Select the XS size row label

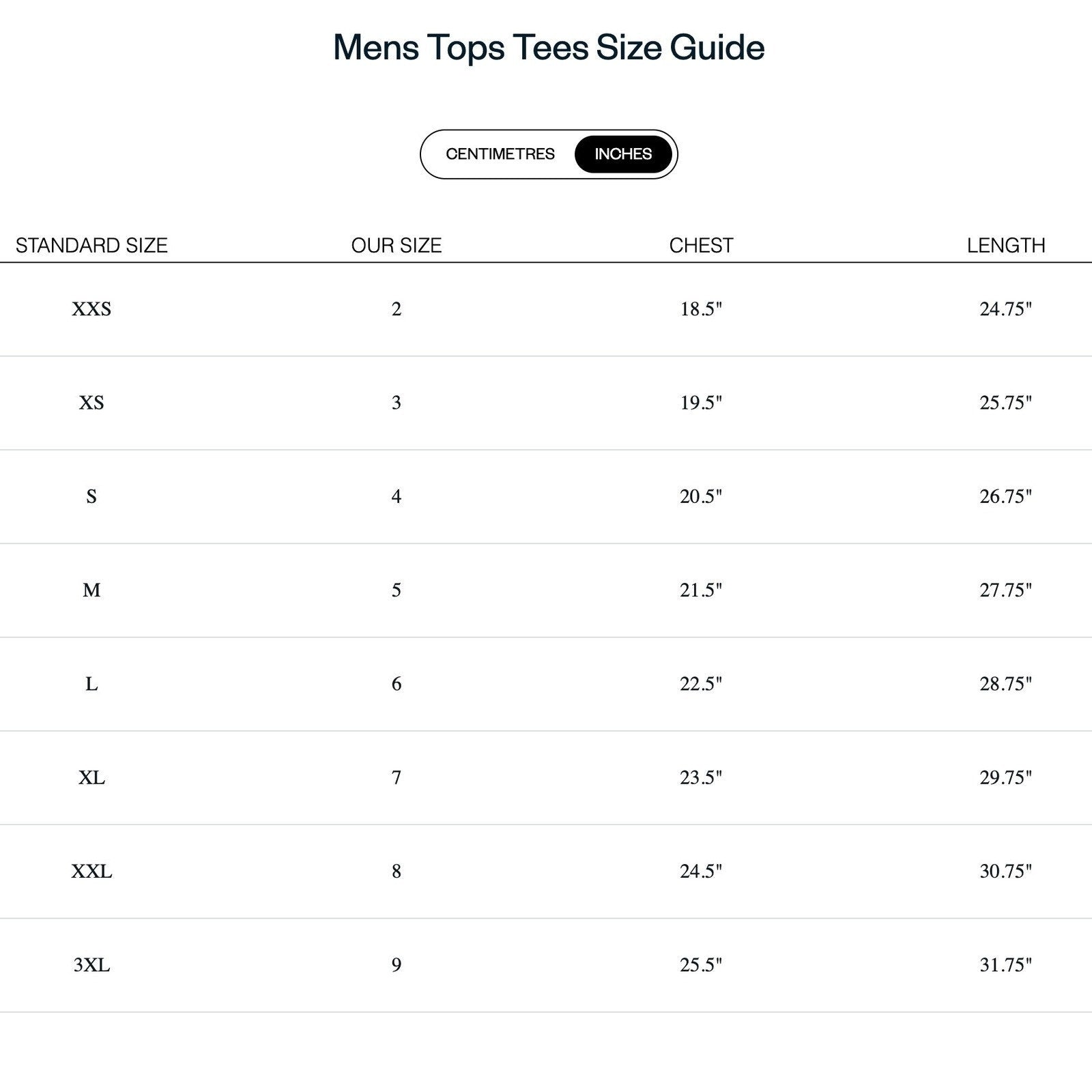pos(91,403)
